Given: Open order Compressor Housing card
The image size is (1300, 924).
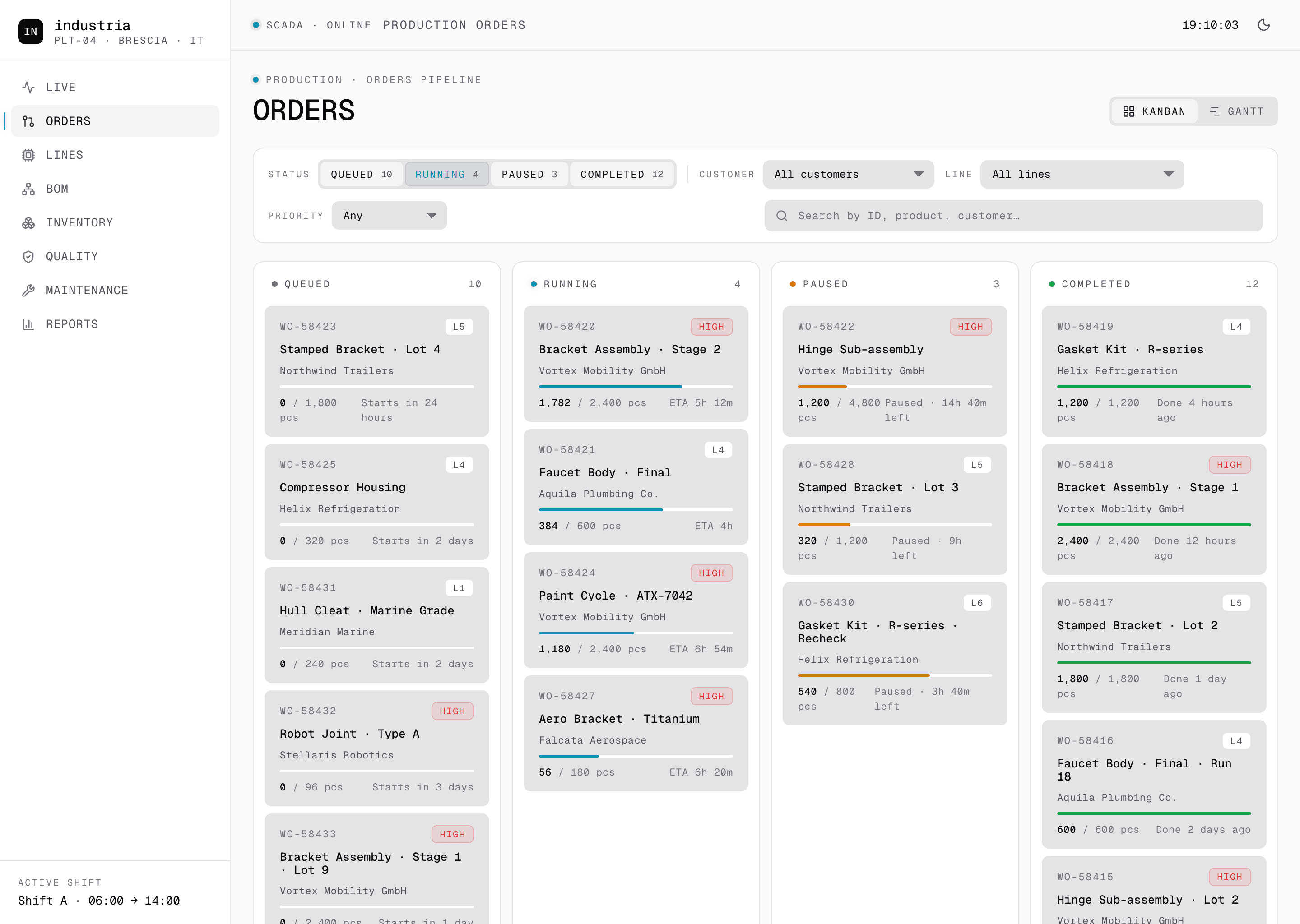Looking at the screenshot, I should [377, 502].
